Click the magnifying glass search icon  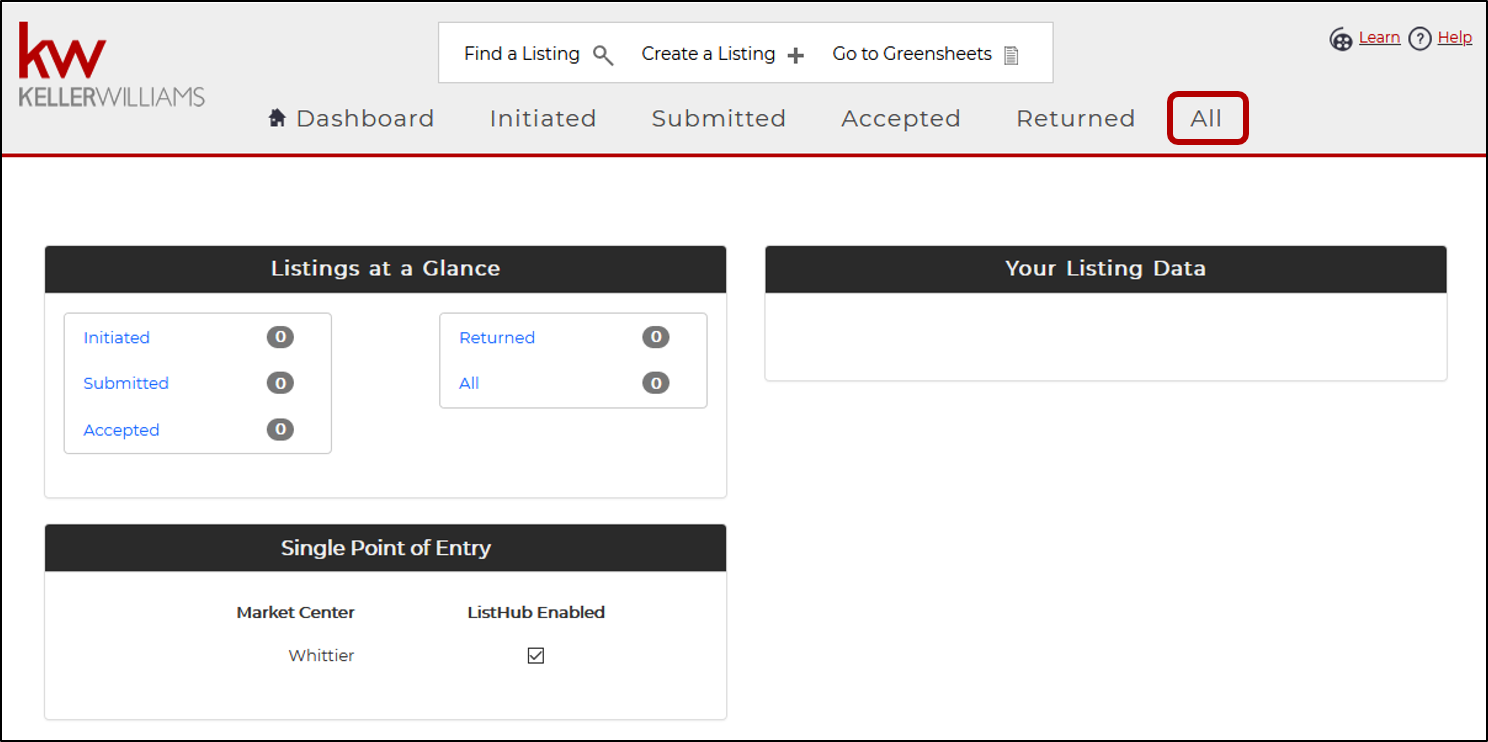tap(603, 55)
